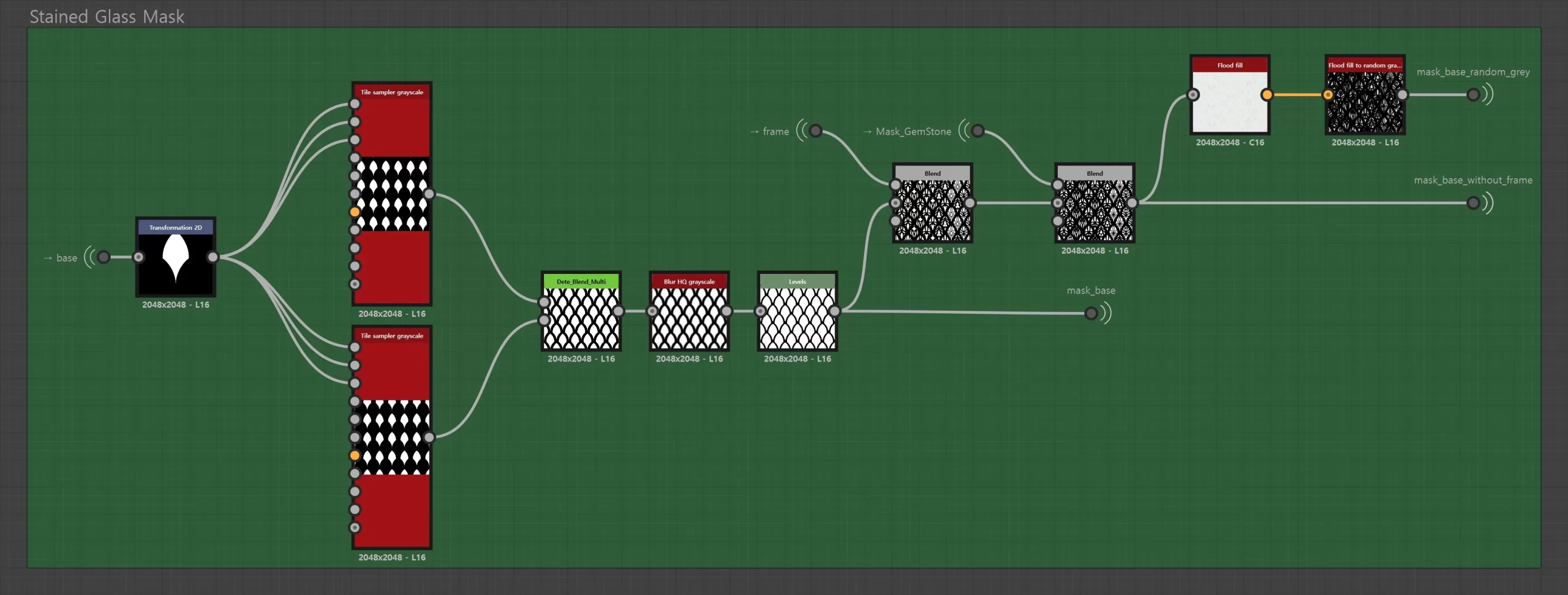1568x595 pixels.
Task: Select the Blur HQ grayscale node
Action: 689,311
